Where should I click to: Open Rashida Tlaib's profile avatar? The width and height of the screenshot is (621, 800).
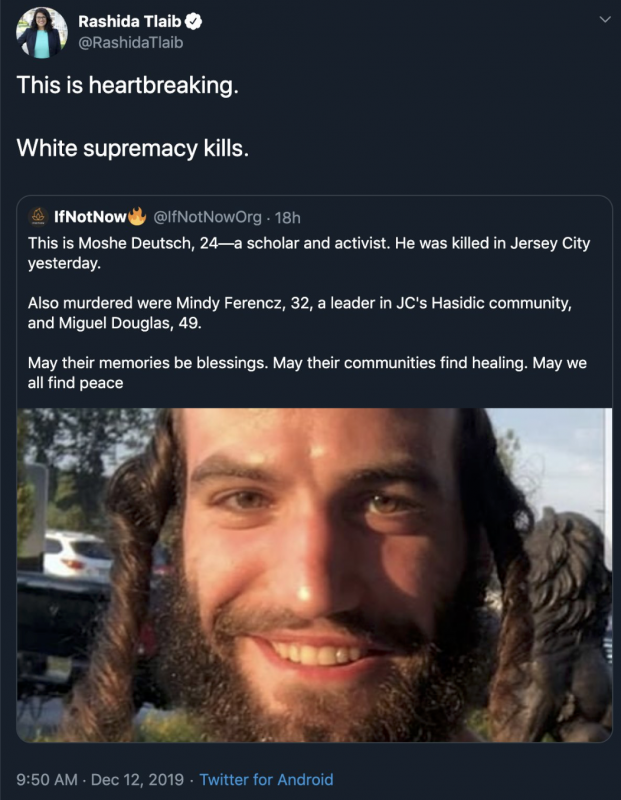[x=42, y=33]
